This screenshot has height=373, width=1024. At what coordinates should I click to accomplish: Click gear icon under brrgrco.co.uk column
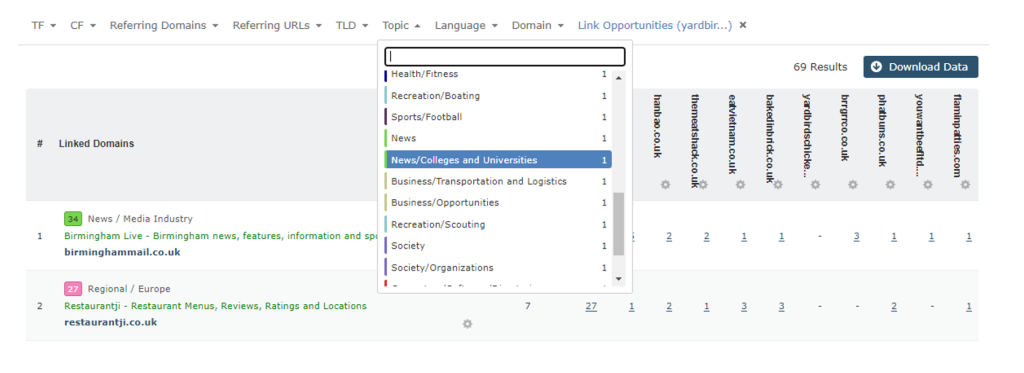(852, 185)
